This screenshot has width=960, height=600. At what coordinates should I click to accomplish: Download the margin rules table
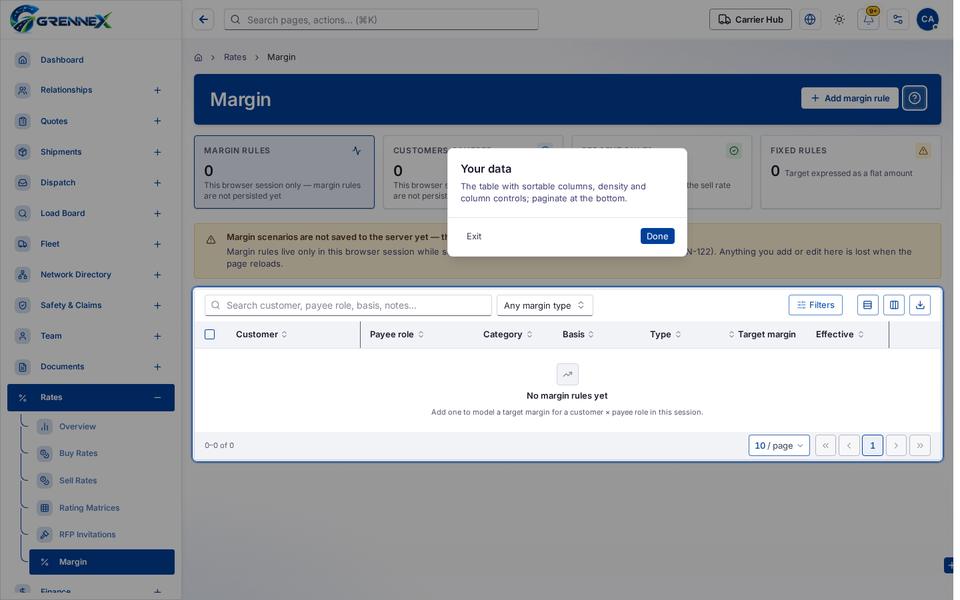(920, 305)
